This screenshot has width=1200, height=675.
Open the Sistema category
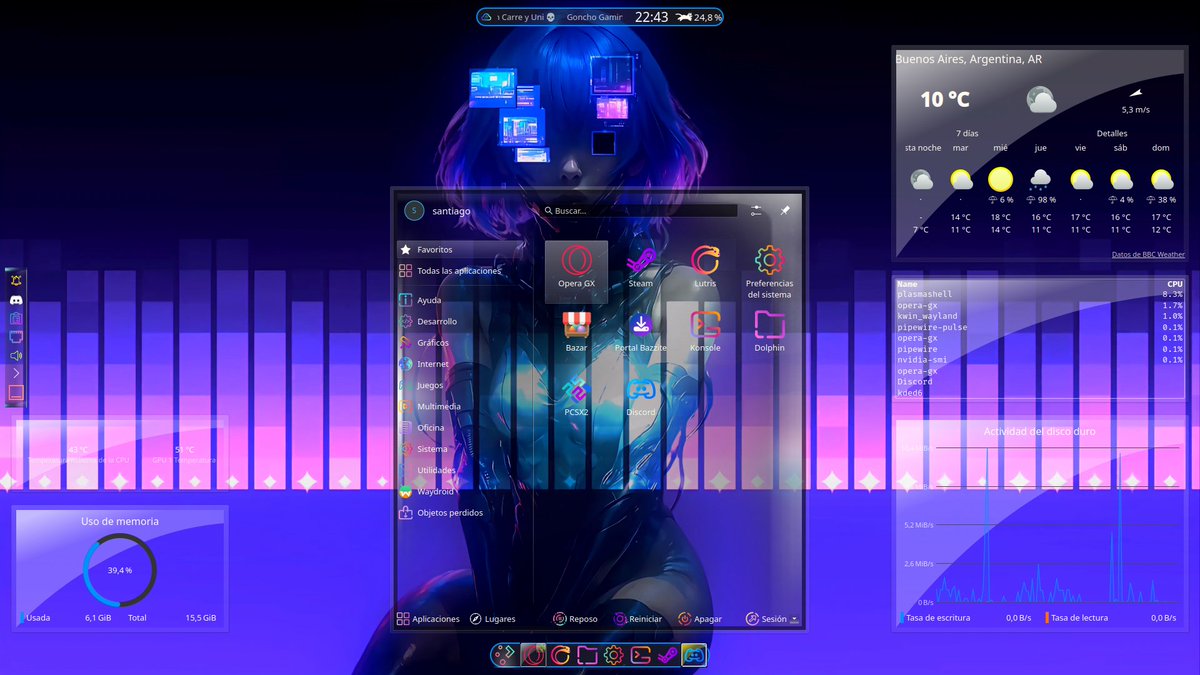[x=462, y=449]
